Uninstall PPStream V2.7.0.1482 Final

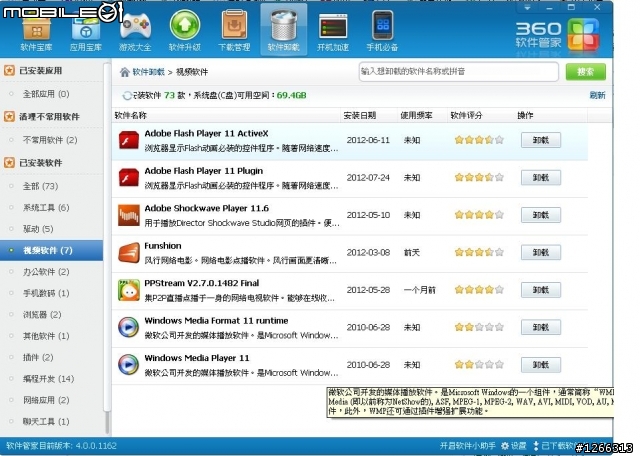tap(541, 290)
